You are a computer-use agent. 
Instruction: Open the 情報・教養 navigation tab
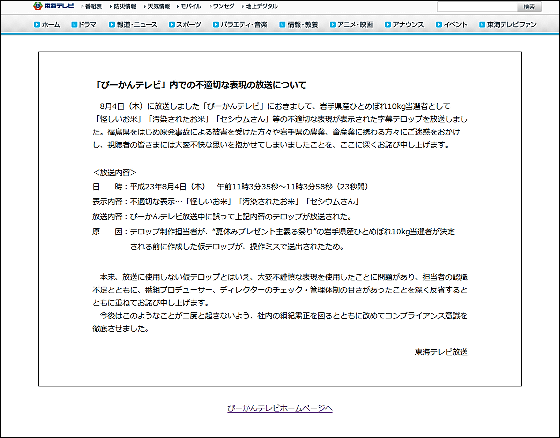299,25
